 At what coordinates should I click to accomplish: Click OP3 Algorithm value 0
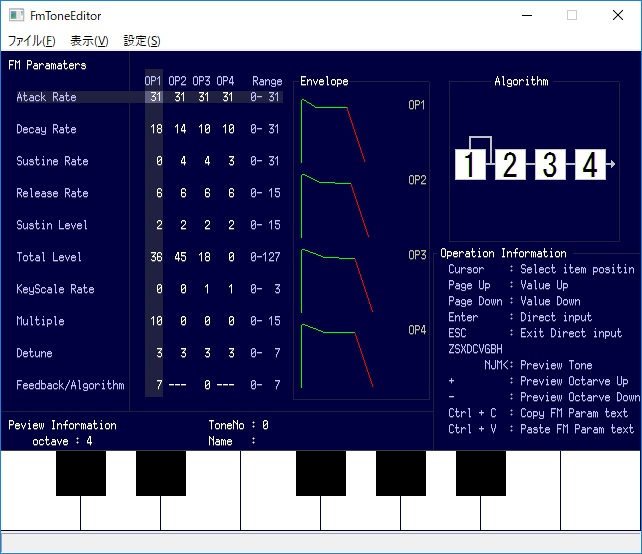[208, 384]
